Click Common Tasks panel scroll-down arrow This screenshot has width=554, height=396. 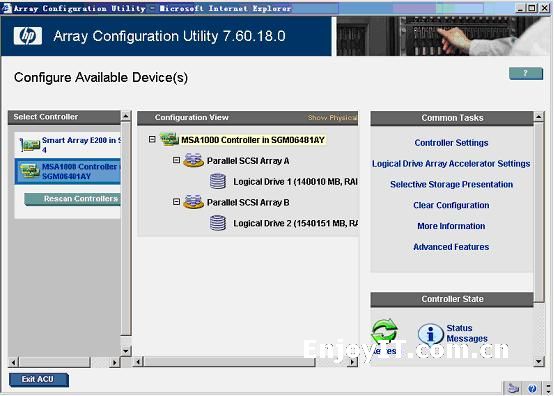pyautogui.click(x=538, y=361)
